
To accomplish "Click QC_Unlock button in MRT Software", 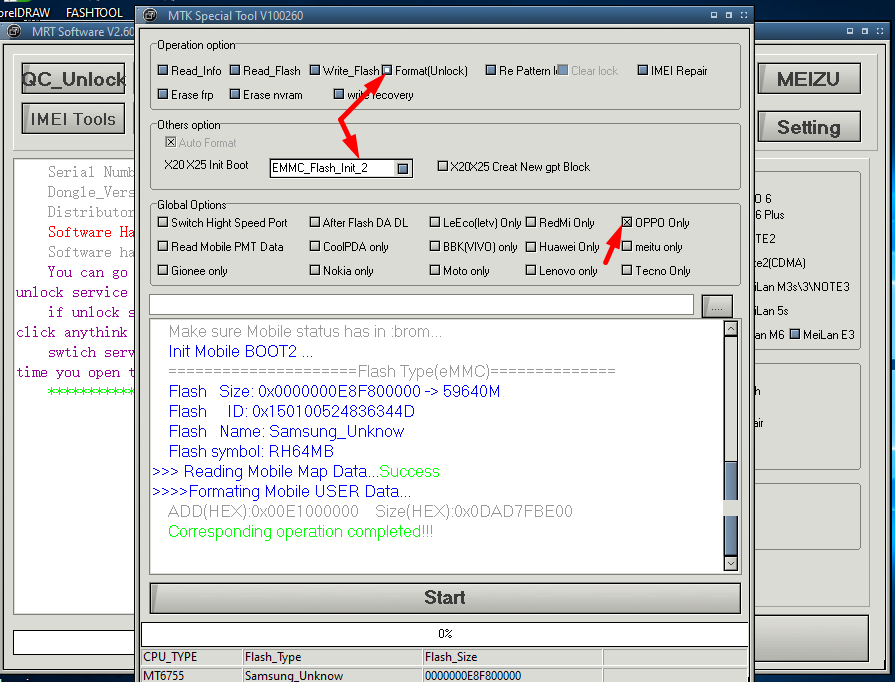I will 73,78.
